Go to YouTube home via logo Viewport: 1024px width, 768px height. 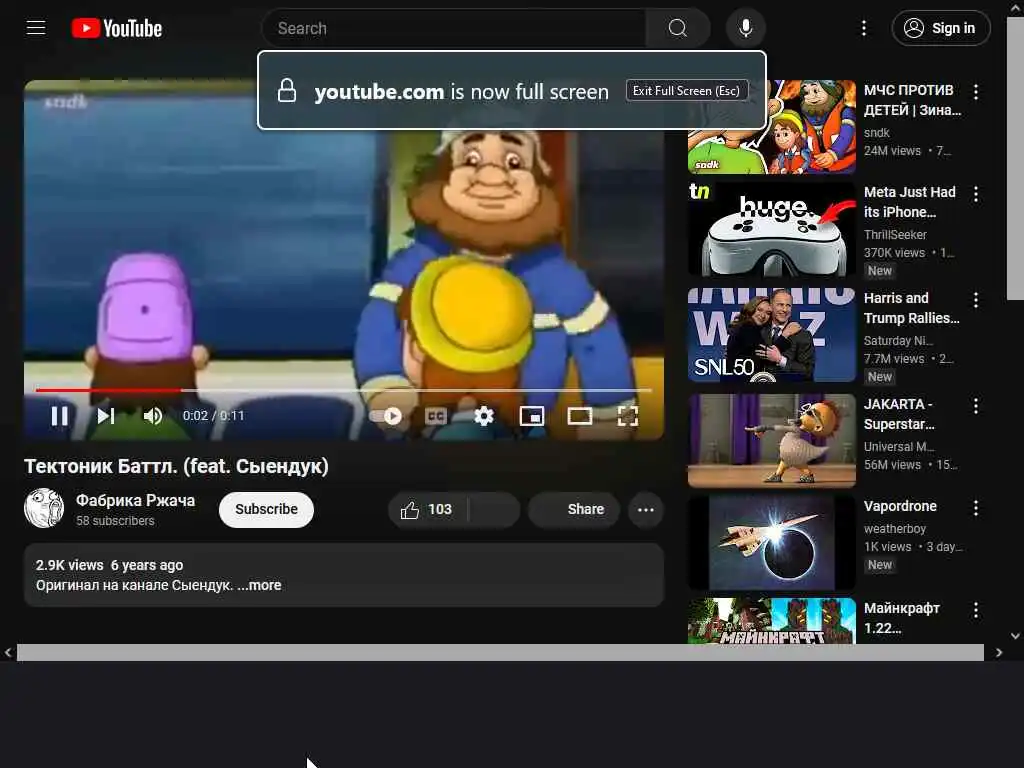(116, 28)
